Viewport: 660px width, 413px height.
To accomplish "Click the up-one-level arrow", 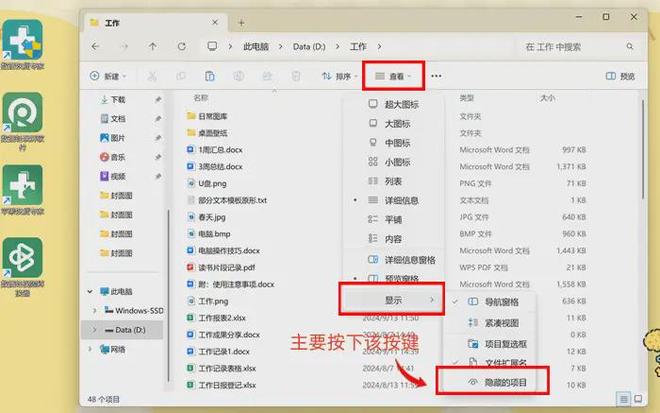I will pos(153,46).
